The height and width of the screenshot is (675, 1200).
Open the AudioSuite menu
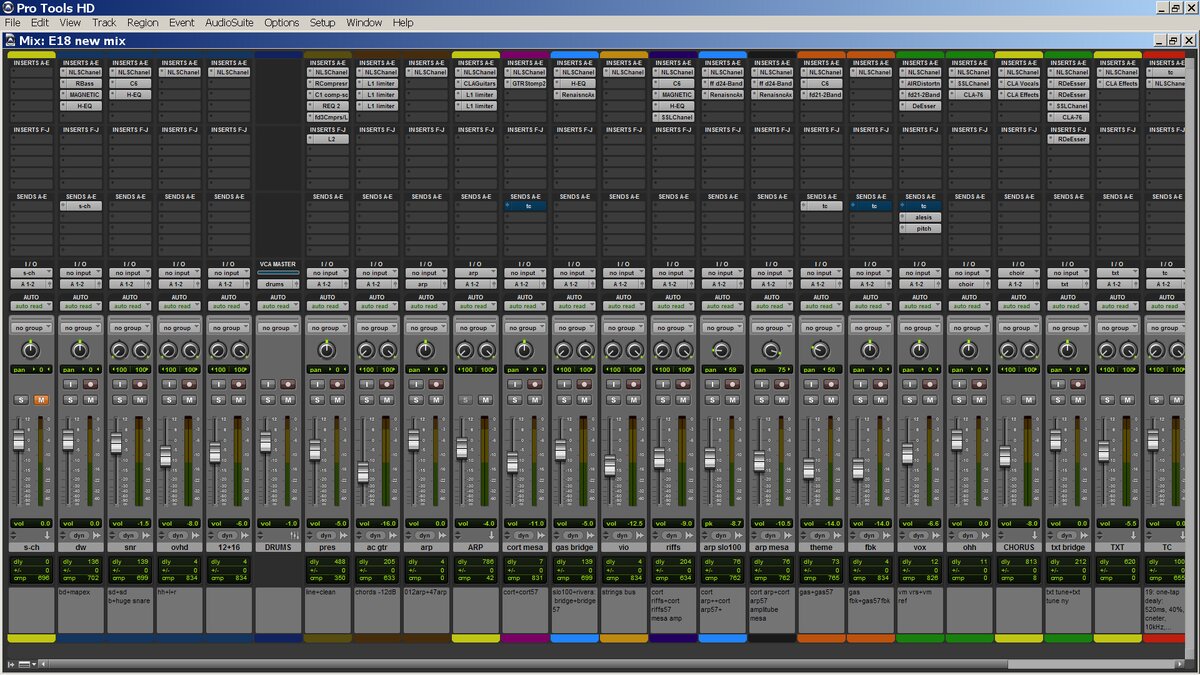pyautogui.click(x=229, y=22)
